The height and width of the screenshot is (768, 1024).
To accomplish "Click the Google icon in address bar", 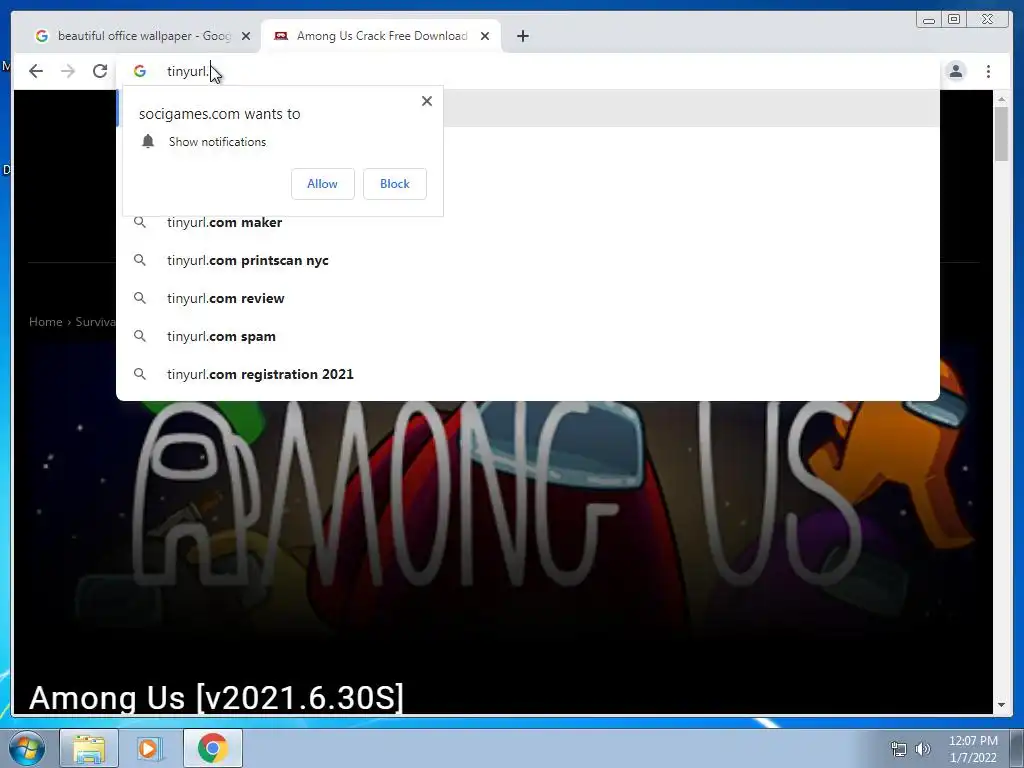I will coord(140,71).
